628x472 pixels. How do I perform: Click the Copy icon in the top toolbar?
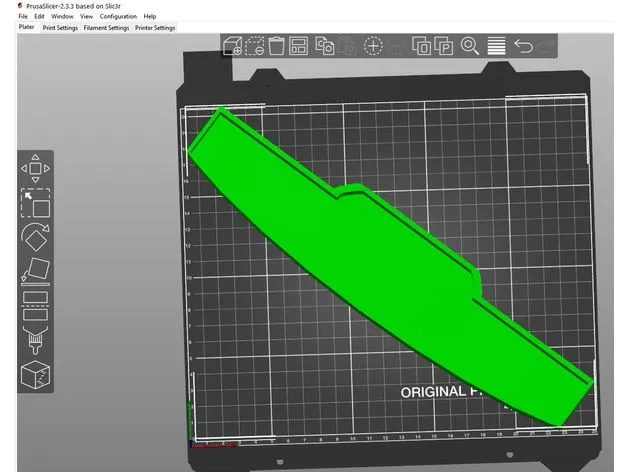325,46
